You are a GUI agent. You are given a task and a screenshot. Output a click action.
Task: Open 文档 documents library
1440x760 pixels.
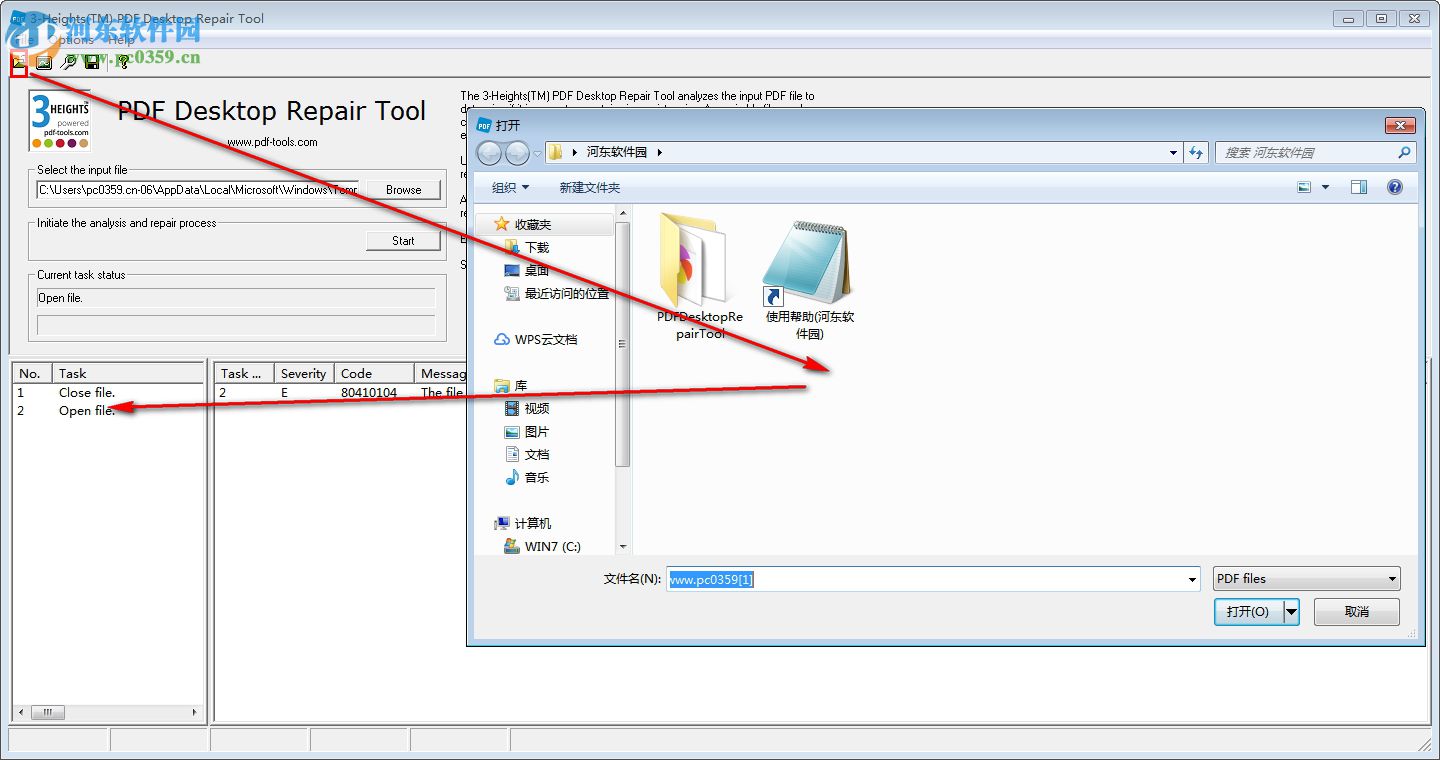[527, 455]
